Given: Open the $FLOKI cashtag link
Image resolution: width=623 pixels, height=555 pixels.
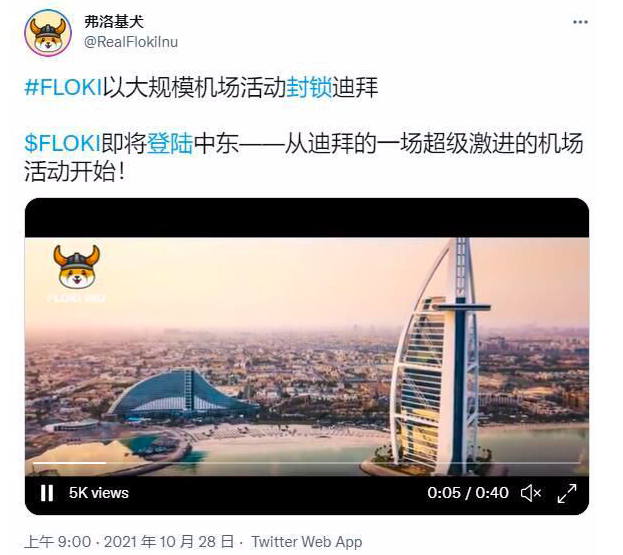Looking at the screenshot, I should point(62,143).
